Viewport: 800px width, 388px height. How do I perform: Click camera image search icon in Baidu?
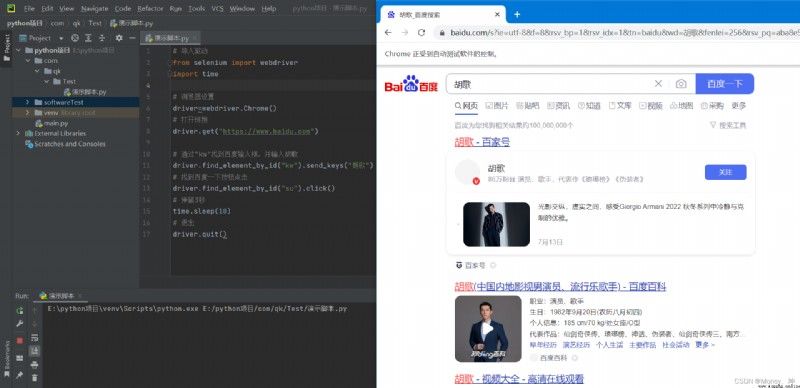681,84
